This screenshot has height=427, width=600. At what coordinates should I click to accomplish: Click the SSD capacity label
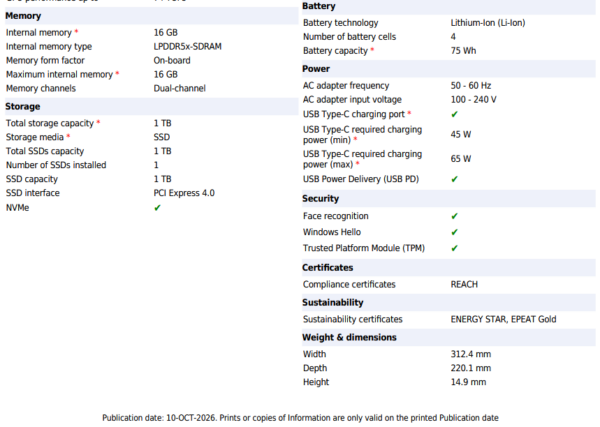click(32, 179)
